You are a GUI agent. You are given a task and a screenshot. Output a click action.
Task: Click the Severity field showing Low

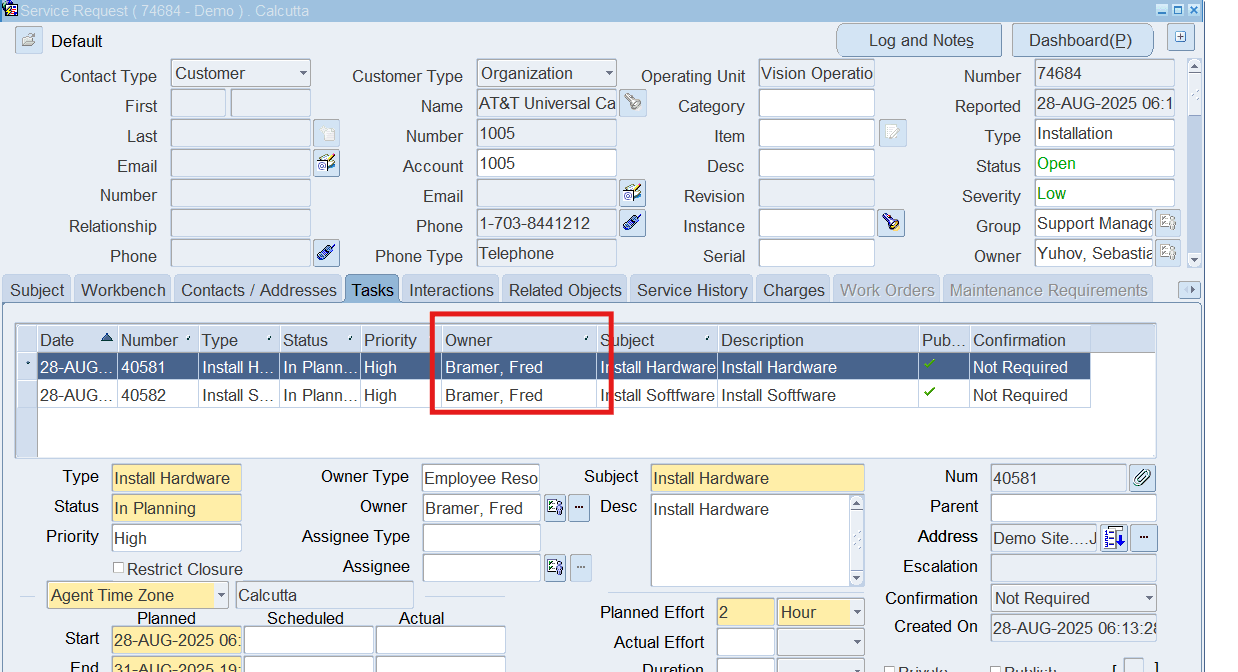tap(1104, 193)
